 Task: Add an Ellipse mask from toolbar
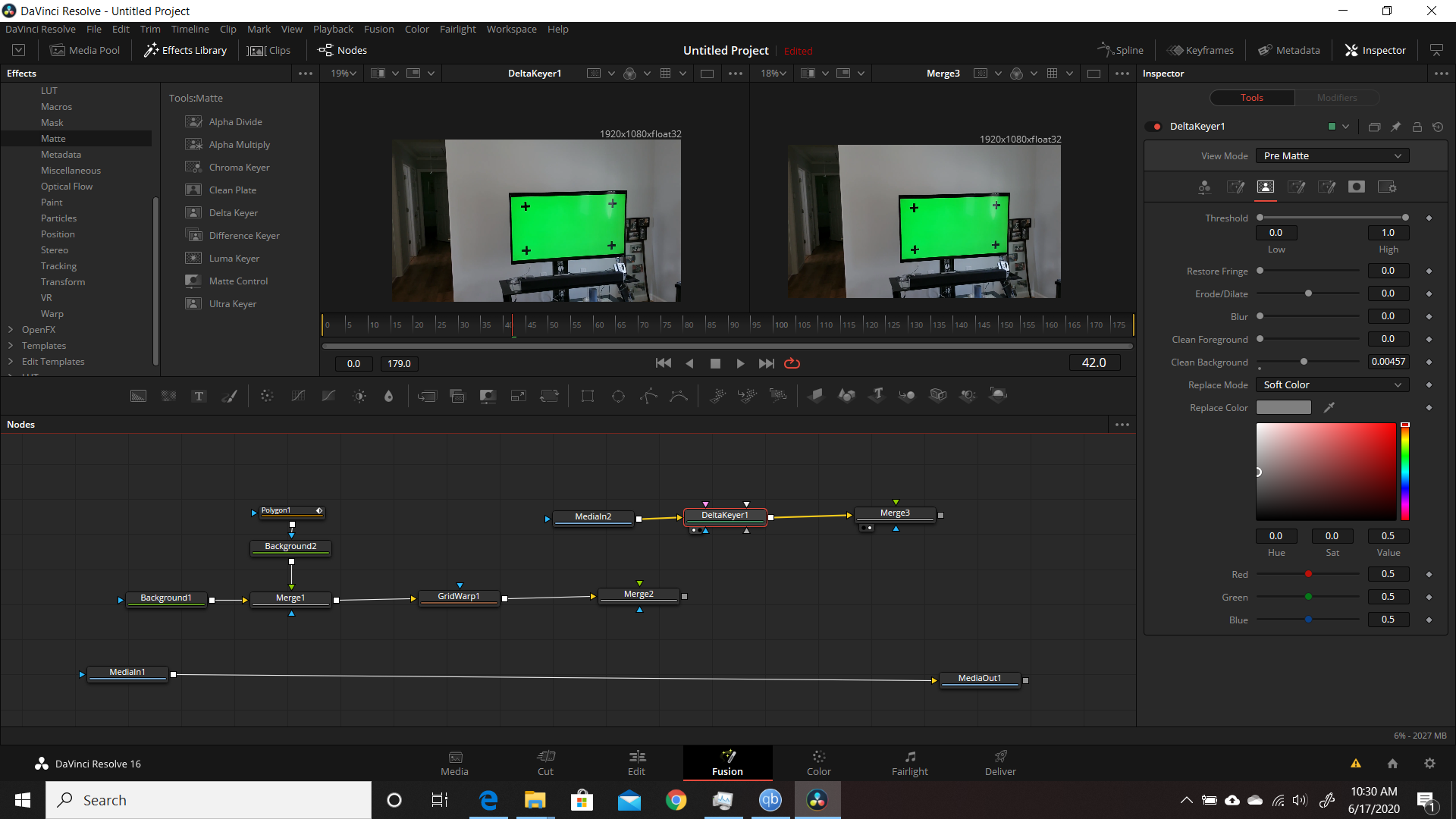pyautogui.click(x=618, y=396)
